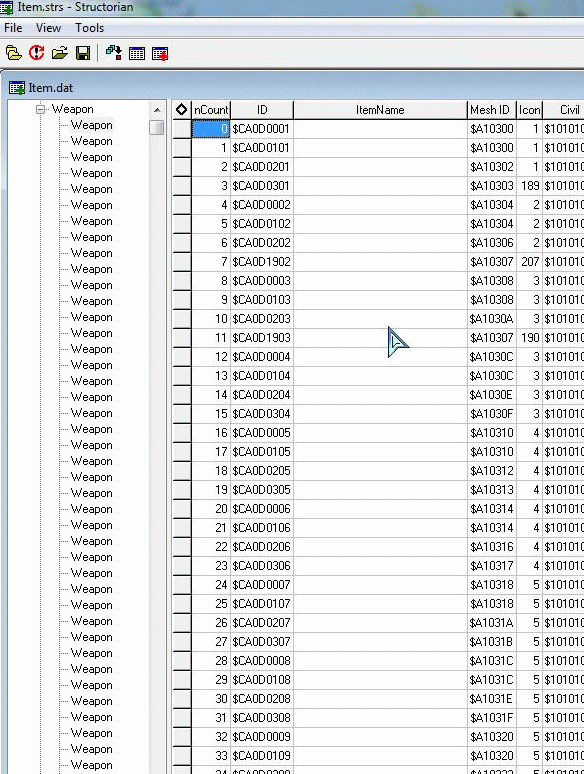
Task: Click the ID column header
Action: (x=262, y=110)
